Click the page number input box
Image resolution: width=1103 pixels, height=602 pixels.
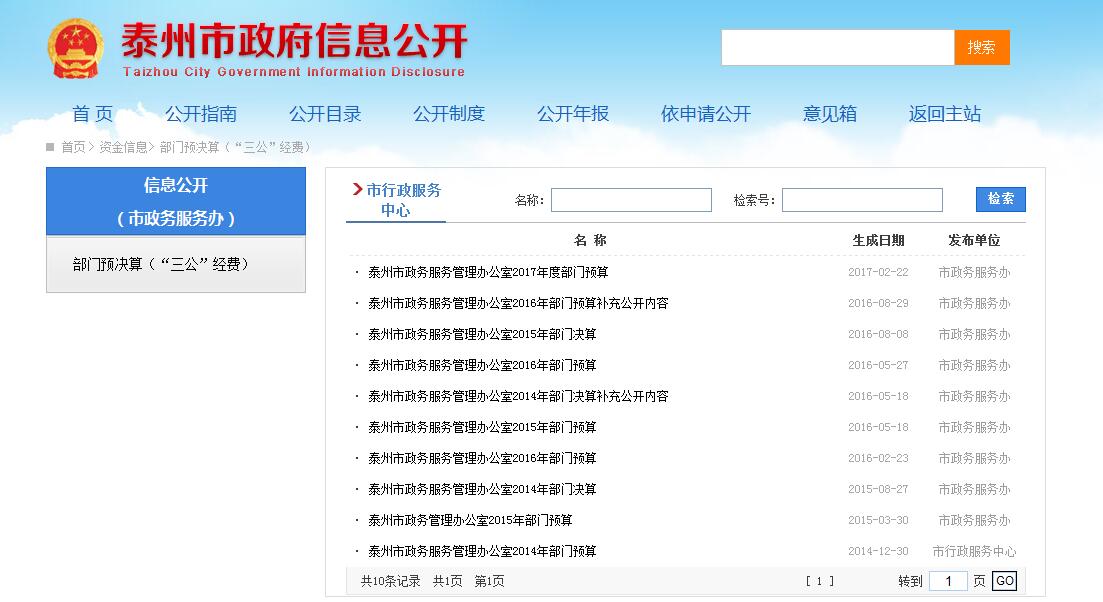point(948,581)
